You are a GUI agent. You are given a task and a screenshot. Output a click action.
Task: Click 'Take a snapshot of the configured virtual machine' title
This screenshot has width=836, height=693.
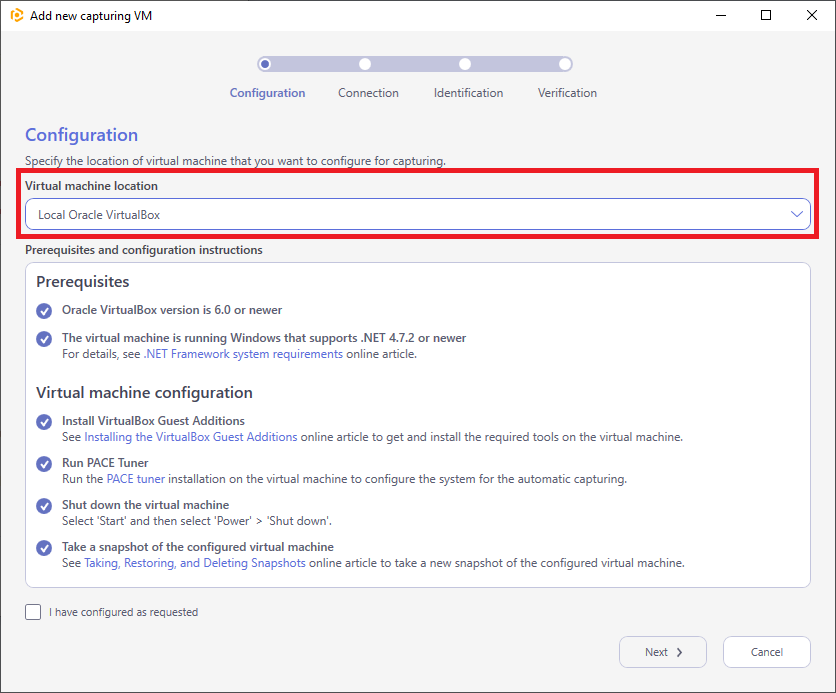point(198,547)
